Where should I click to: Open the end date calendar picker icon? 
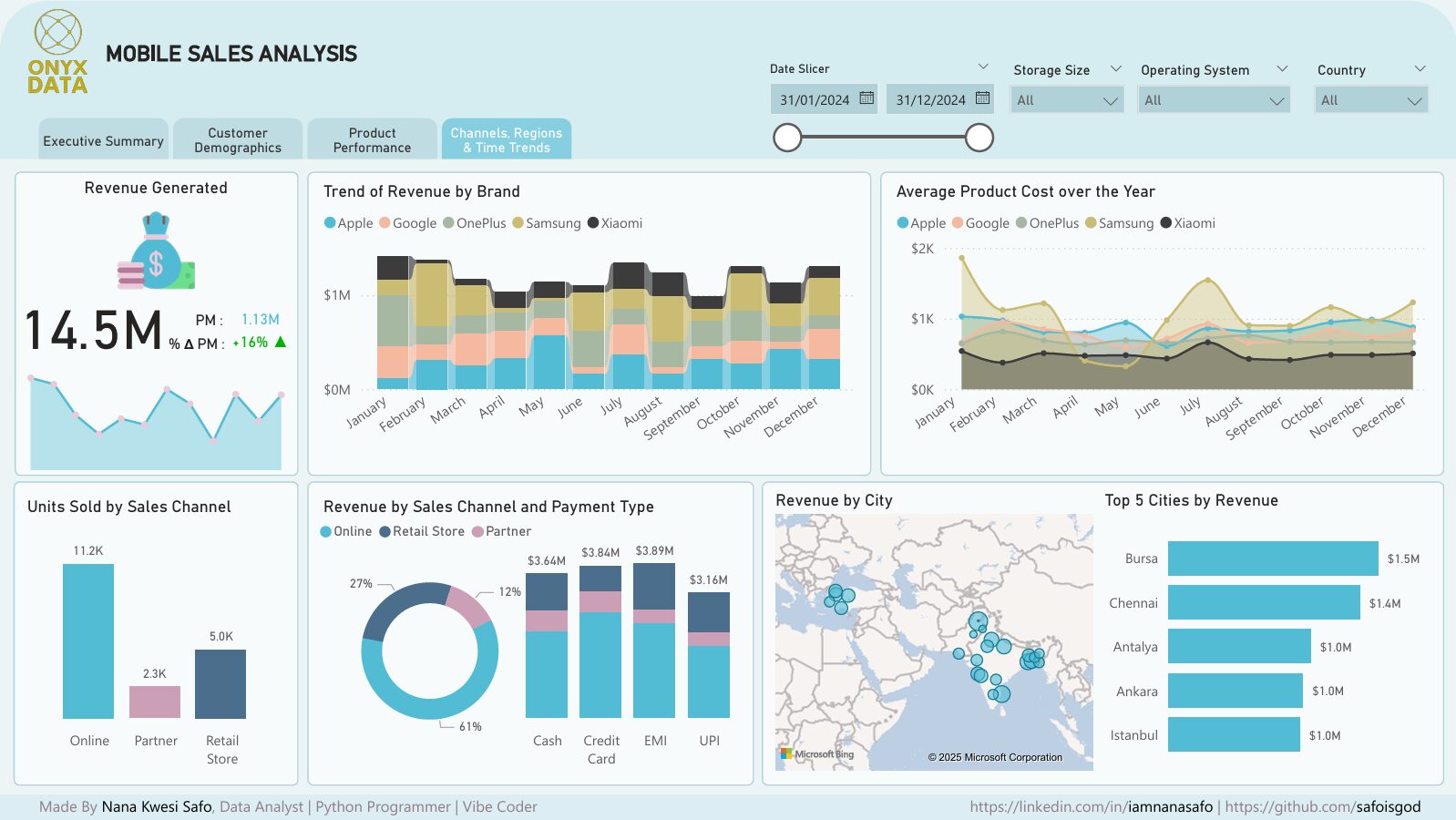click(982, 98)
